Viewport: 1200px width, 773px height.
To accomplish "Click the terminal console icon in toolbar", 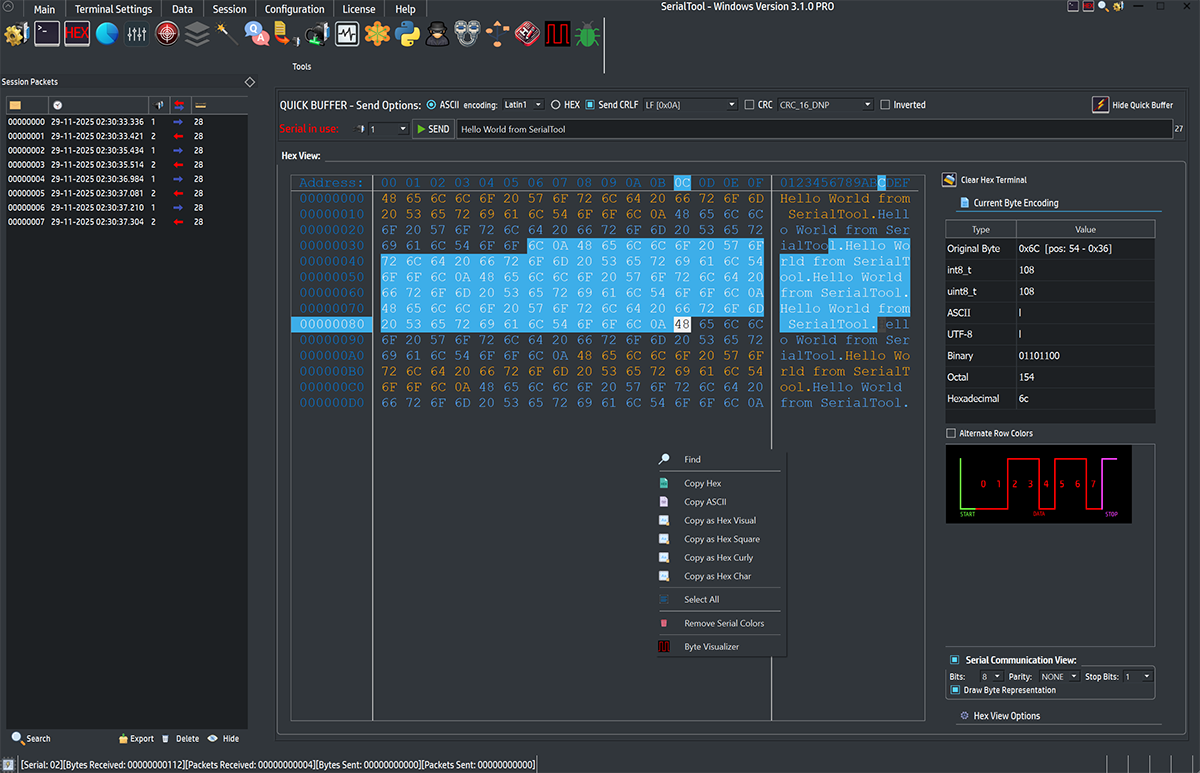I will coord(46,34).
